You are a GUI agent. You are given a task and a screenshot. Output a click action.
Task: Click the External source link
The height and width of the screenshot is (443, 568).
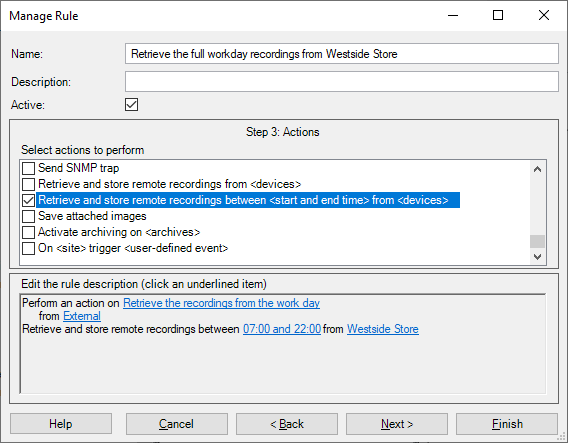coord(82,316)
